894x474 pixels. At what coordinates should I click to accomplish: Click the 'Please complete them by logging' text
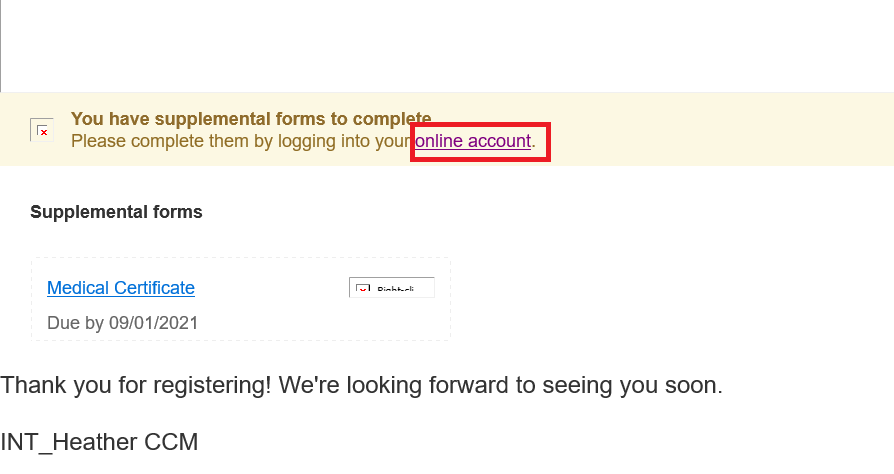click(200, 141)
